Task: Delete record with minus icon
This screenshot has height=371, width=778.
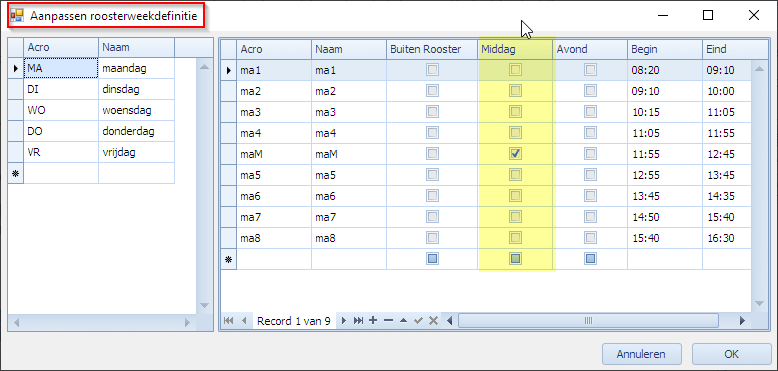Action: tap(389, 320)
